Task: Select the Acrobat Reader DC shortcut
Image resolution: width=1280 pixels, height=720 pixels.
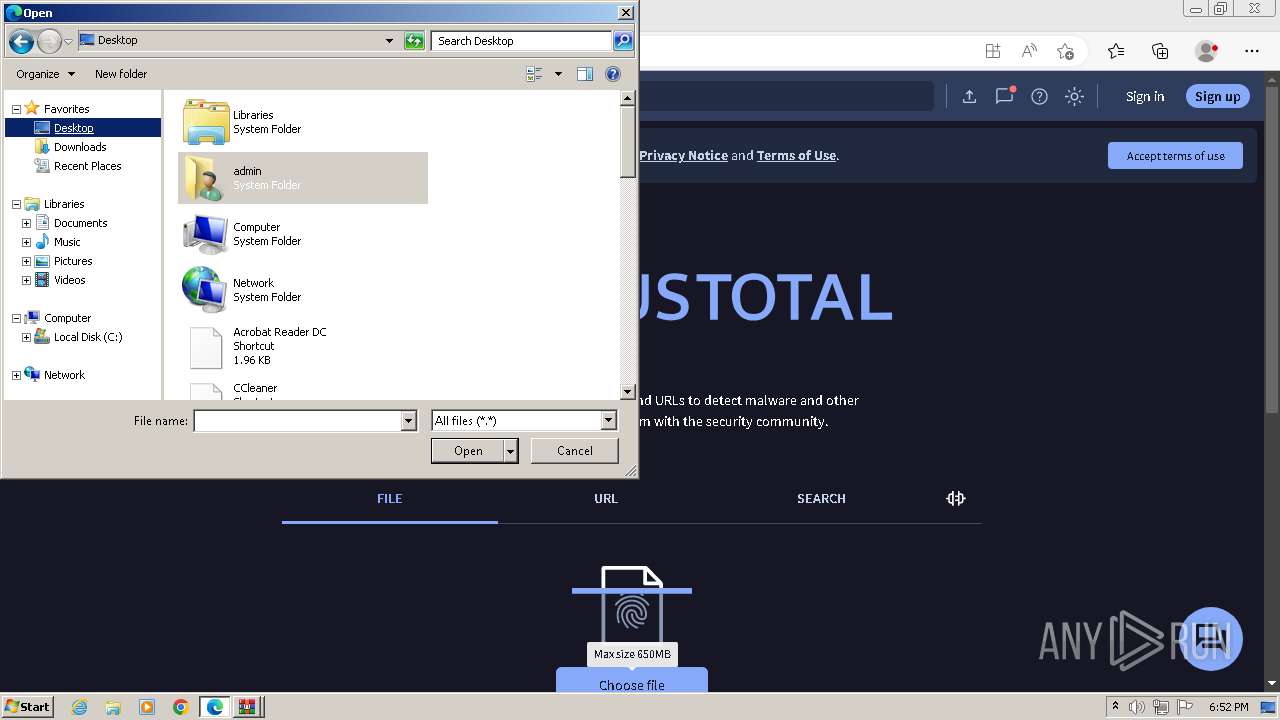Action: (303, 346)
